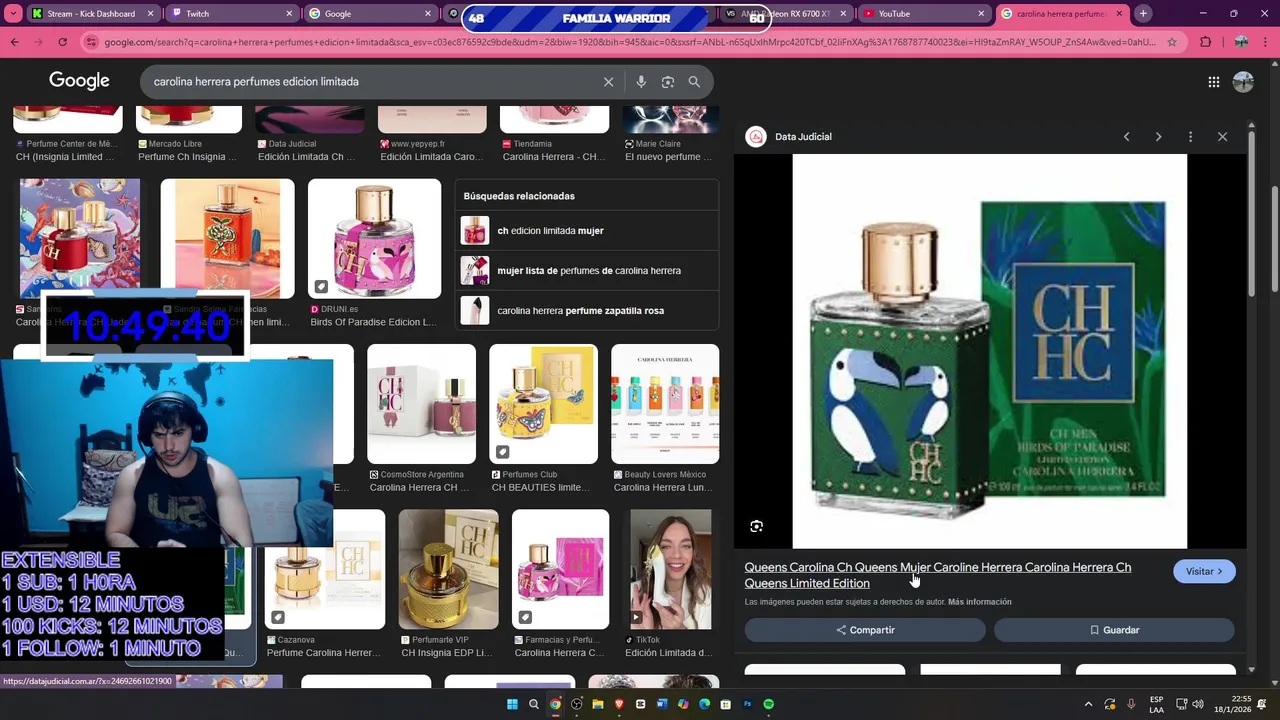The width and height of the screenshot is (1280, 720).
Task: Clear the Google search box text
Action: pyautogui.click(x=608, y=82)
